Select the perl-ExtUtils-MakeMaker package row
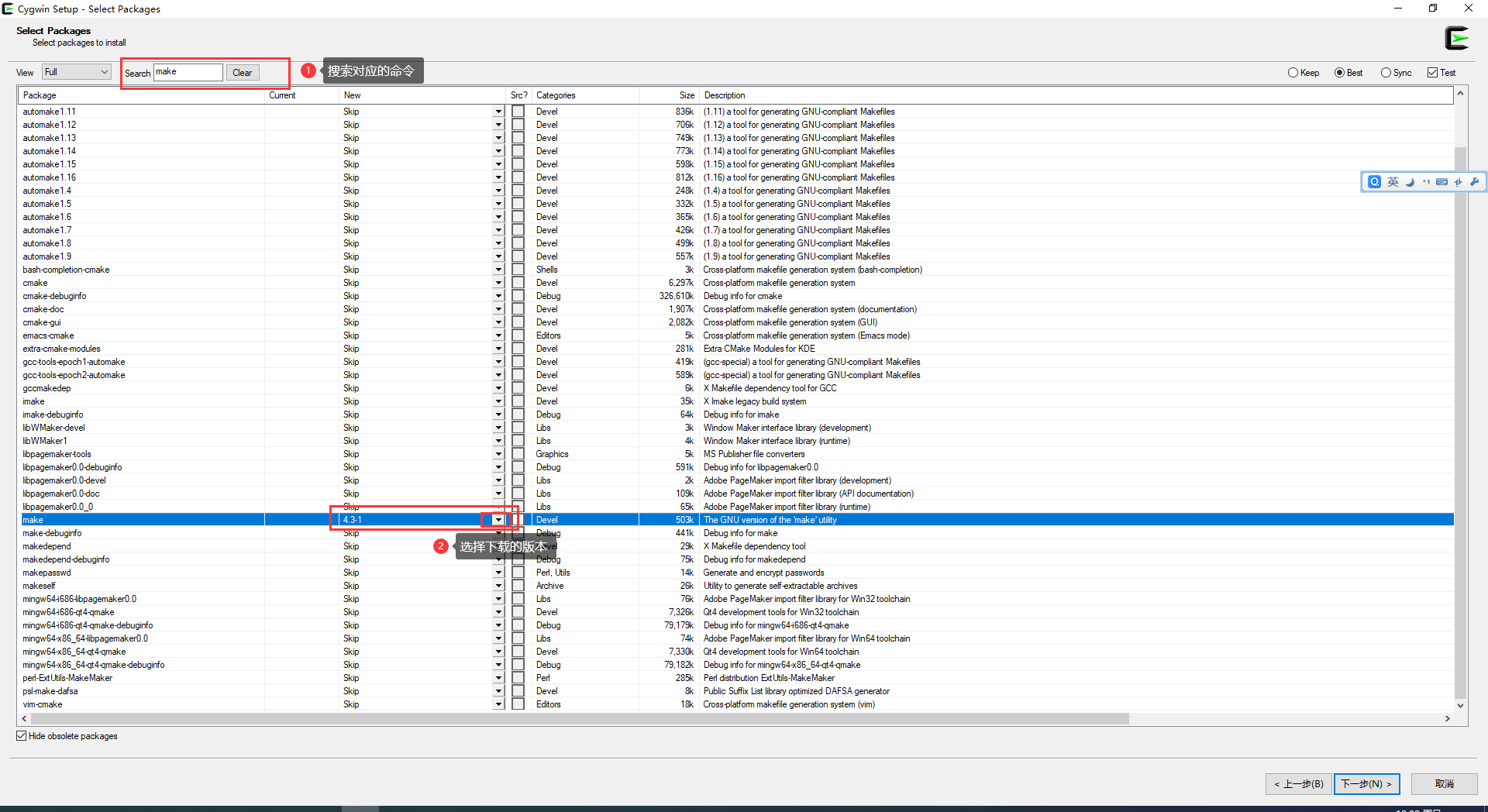1488x812 pixels. (x=736, y=678)
